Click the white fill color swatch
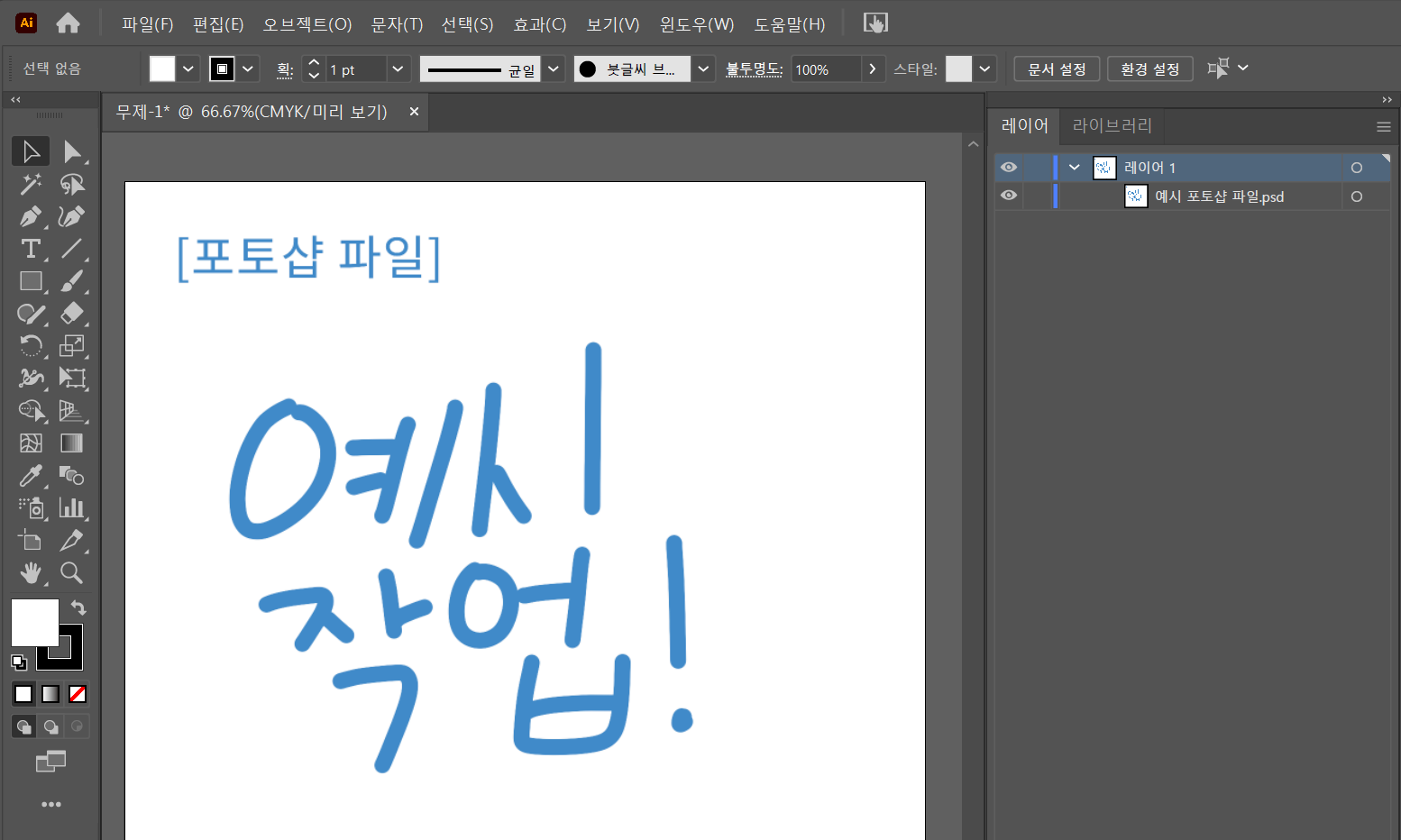 click(34, 622)
